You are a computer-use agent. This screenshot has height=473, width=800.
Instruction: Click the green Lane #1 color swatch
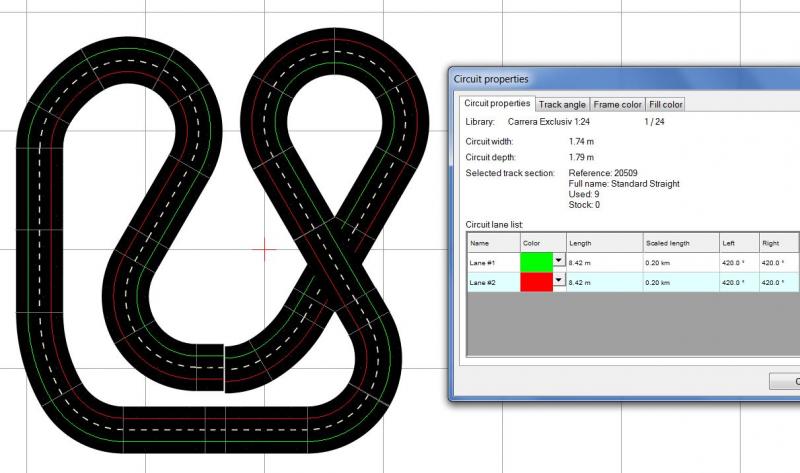536,262
